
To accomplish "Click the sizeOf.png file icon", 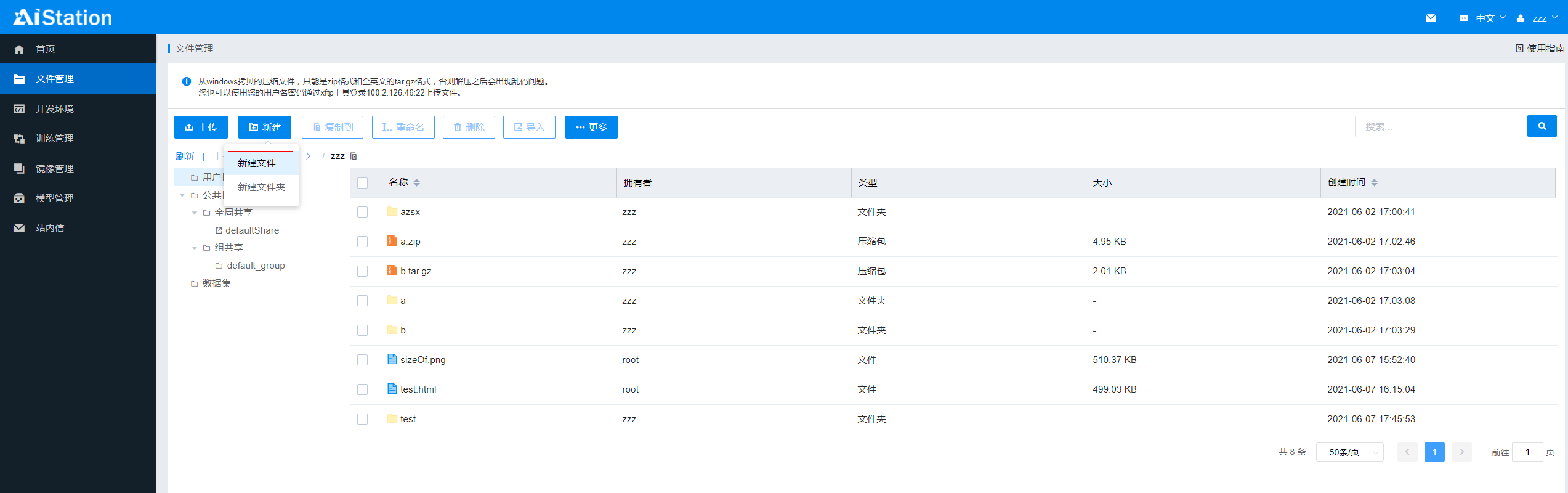I will coord(392,359).
